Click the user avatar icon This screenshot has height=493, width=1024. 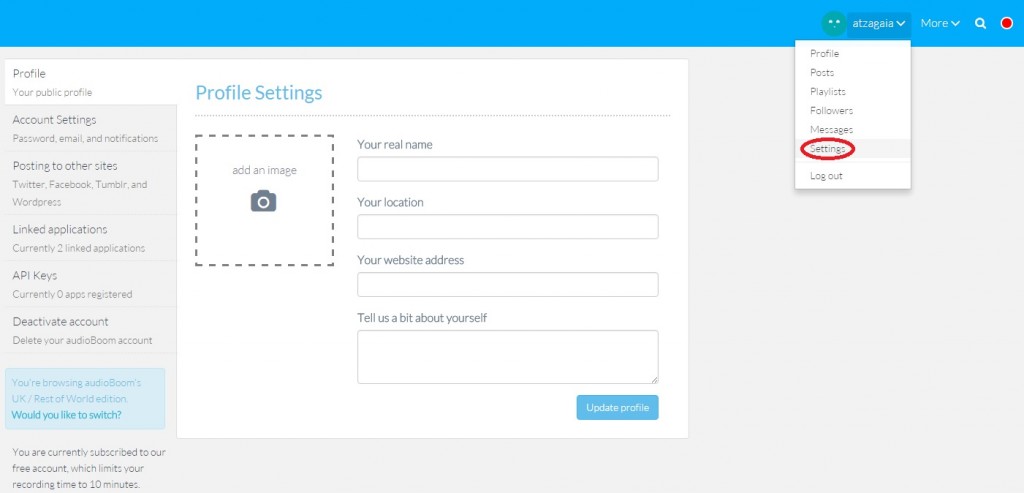tap(833, 23)
